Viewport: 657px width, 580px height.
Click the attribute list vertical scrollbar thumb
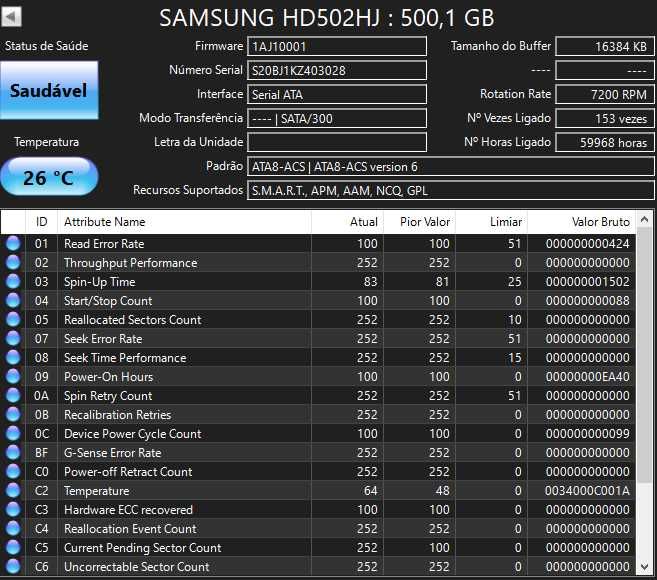click(644, 356)
